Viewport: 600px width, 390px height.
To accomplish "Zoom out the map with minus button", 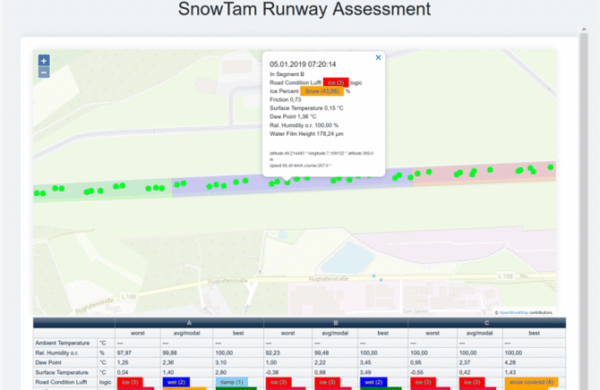I will coord(44,72).
